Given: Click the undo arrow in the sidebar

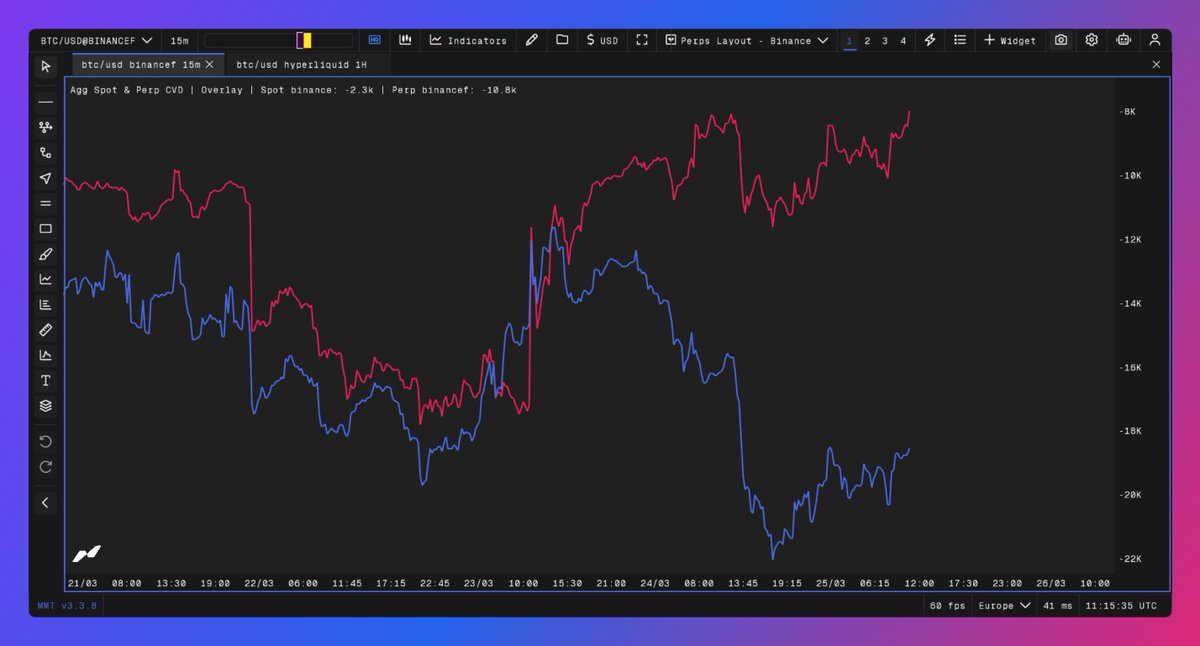Looking at the screenshot, I should pyautogui.click(x=45, y=441).
